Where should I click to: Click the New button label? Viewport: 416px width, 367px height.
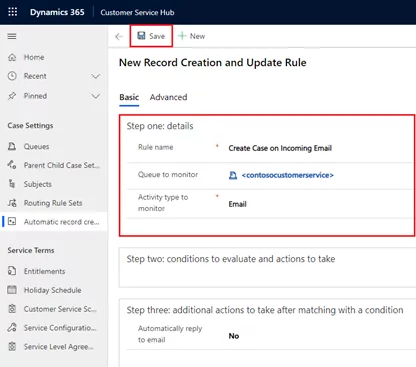coord(197,36)
